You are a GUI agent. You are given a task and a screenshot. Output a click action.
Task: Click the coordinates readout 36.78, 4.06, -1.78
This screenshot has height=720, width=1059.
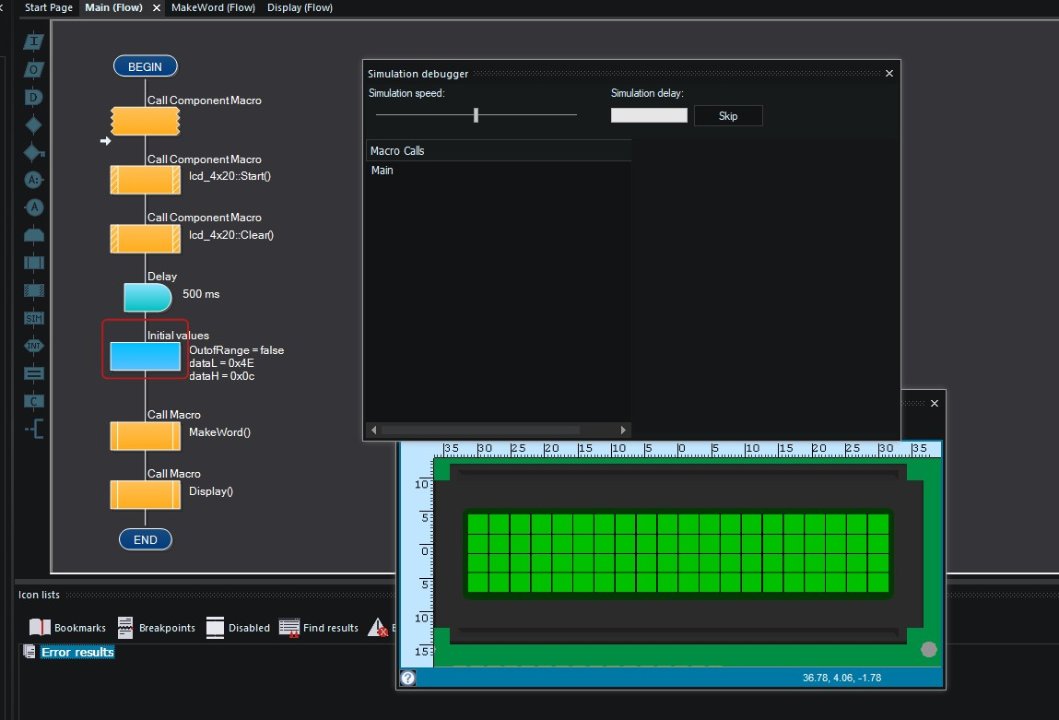842,677
